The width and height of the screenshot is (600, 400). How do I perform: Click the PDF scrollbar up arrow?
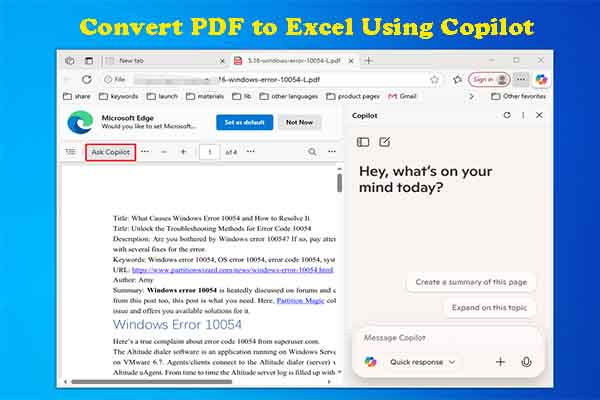click(339, 169)
